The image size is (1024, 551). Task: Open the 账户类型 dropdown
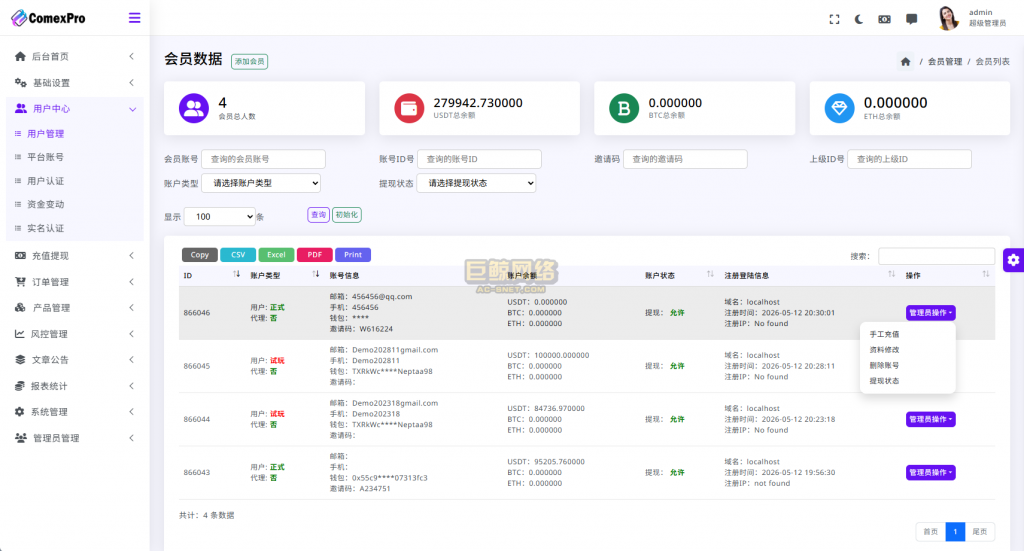click(261, 183)
